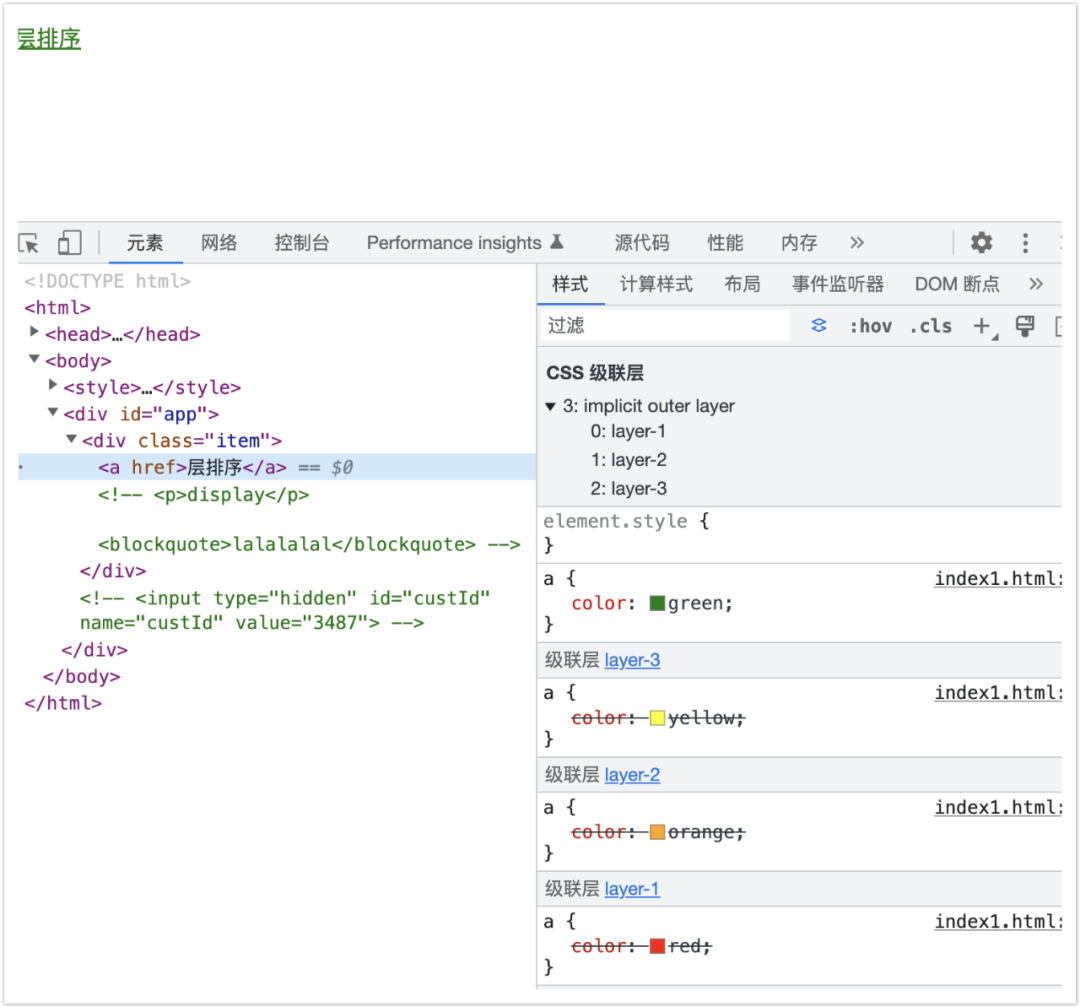Switch to the 元素 tab

(145, 242)
